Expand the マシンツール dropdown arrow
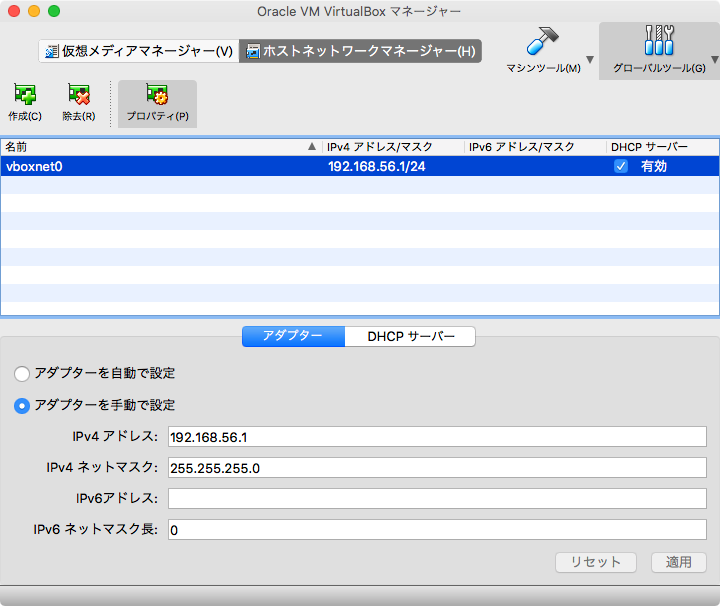 pyautogui.click(x=591, y=60)
